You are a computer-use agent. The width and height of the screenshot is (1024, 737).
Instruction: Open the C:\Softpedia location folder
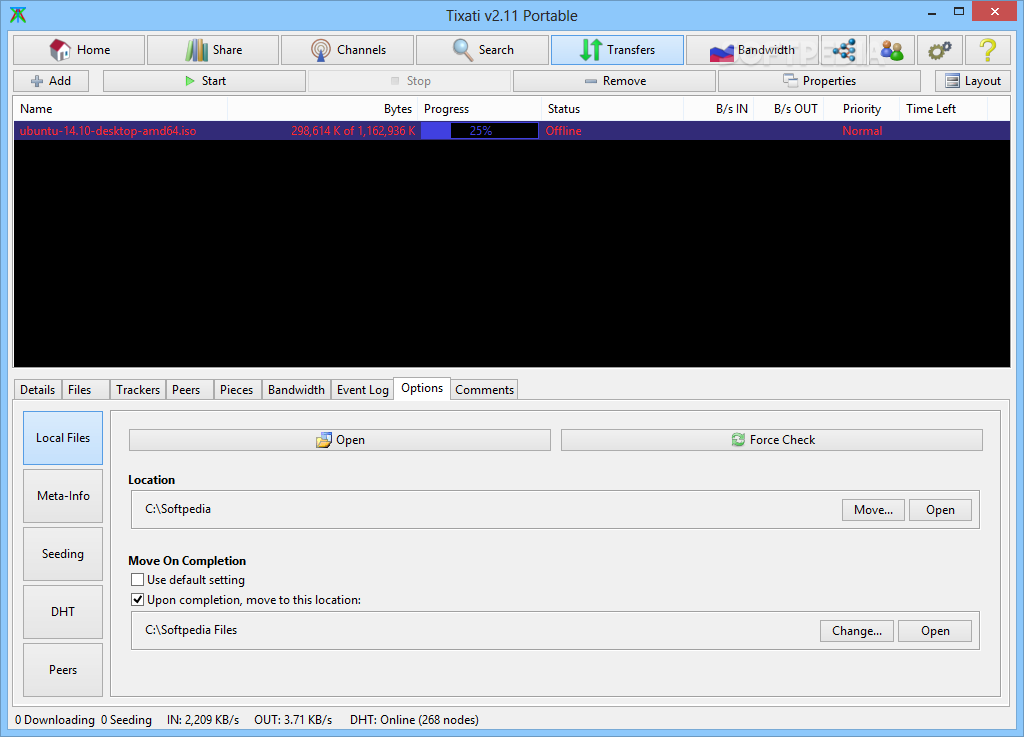pyautogui.click(x=940, y=510)
